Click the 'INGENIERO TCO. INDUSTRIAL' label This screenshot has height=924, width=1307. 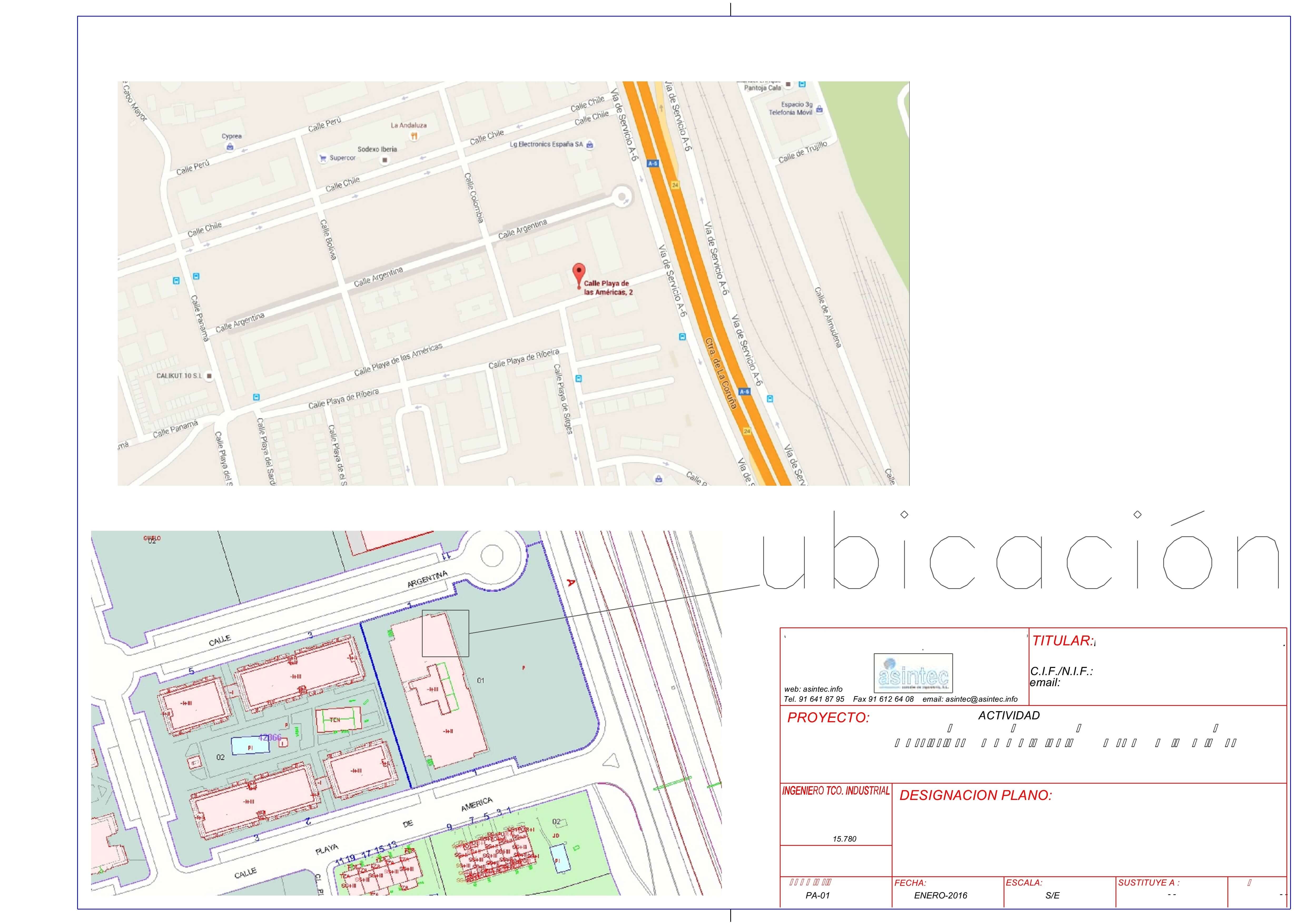[x=836, y=791]
